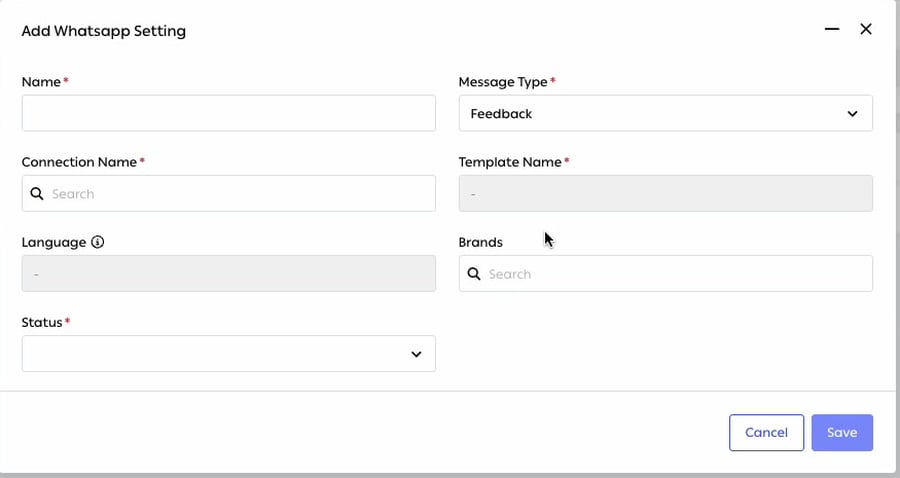Open the empty Status dropdown
Screen dimensions: 900x478
(228, 353)
